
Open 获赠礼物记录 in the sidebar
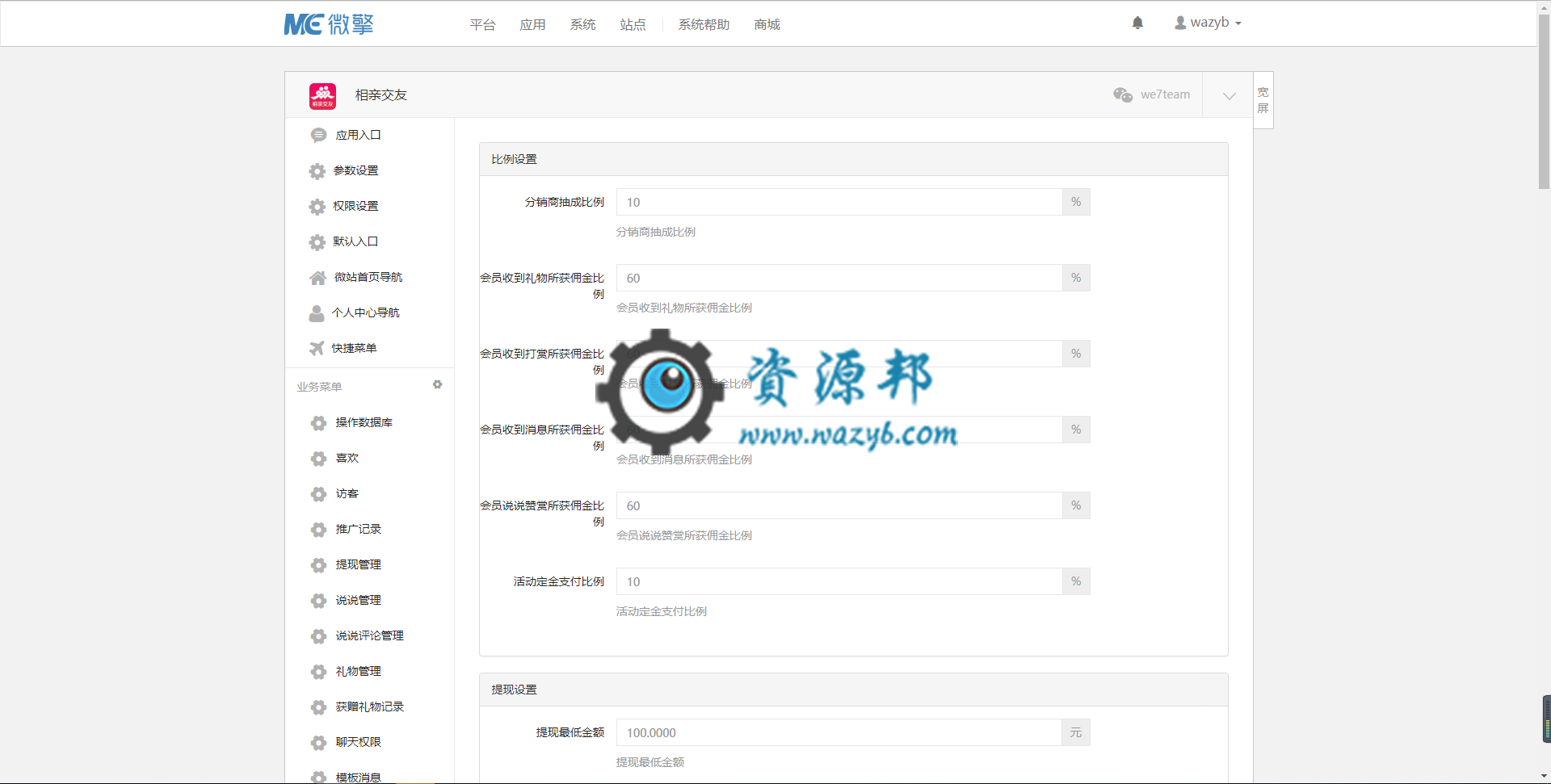[x=369, y=706]
